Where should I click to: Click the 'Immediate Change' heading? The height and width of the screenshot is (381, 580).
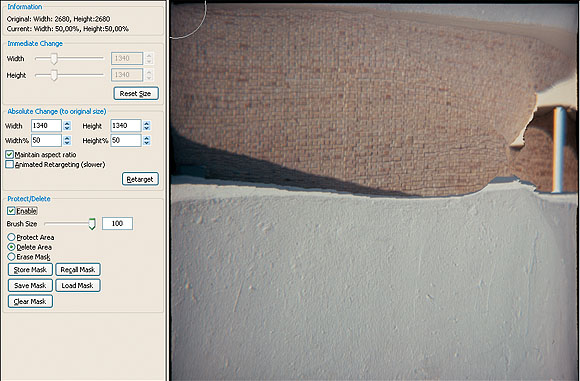tap(35, 44)
